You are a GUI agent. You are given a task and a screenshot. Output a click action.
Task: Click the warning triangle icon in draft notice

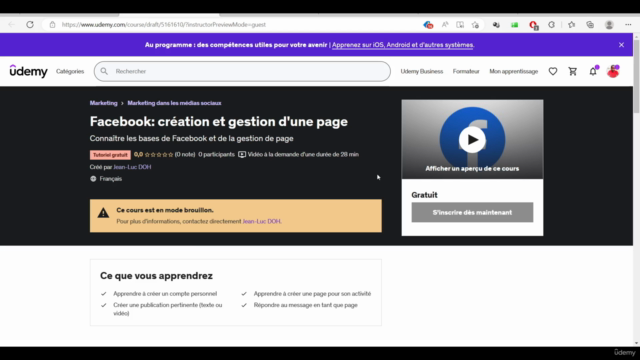coord(103,213)
